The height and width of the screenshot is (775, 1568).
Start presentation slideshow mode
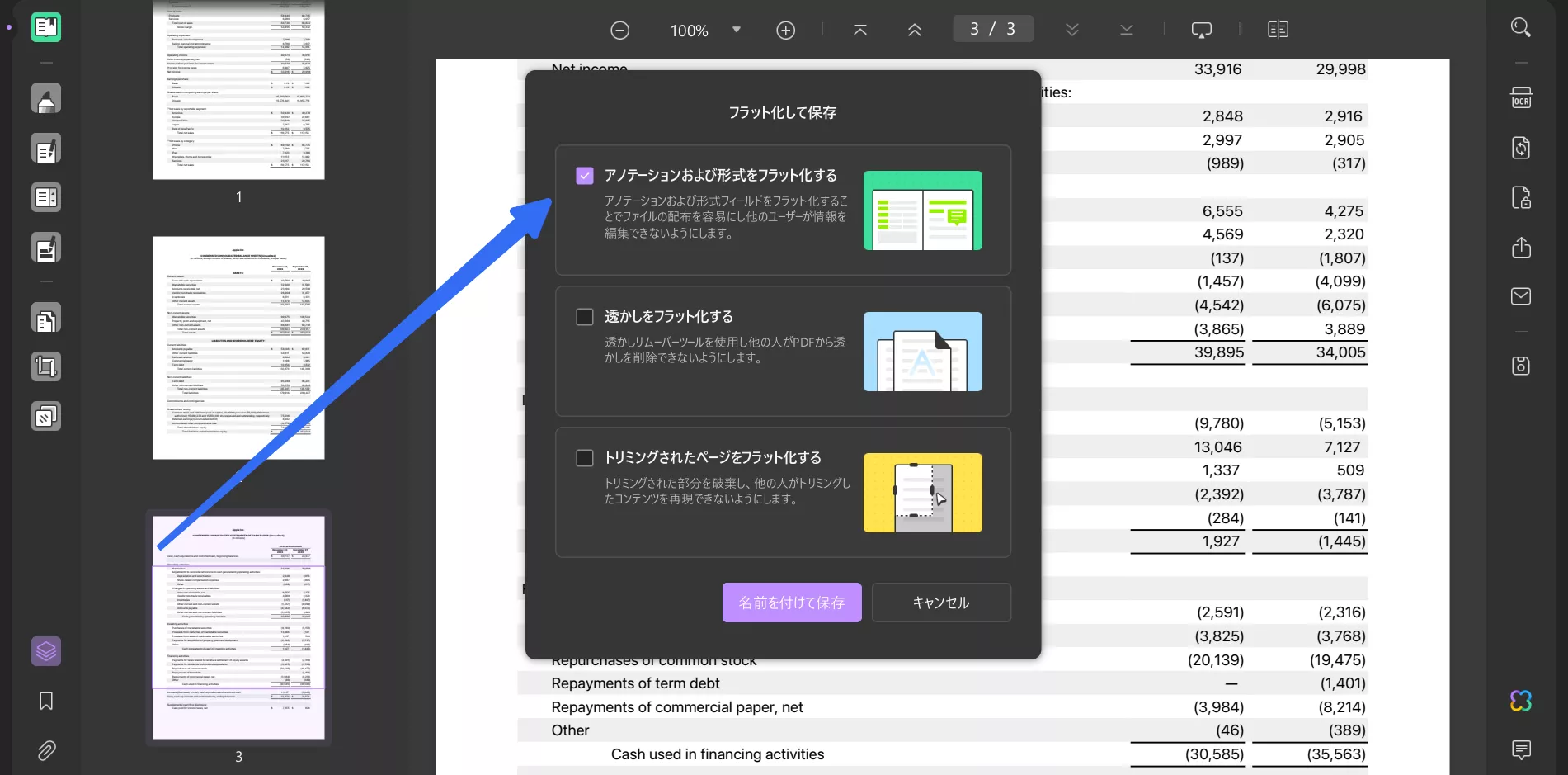(1202, 30)
